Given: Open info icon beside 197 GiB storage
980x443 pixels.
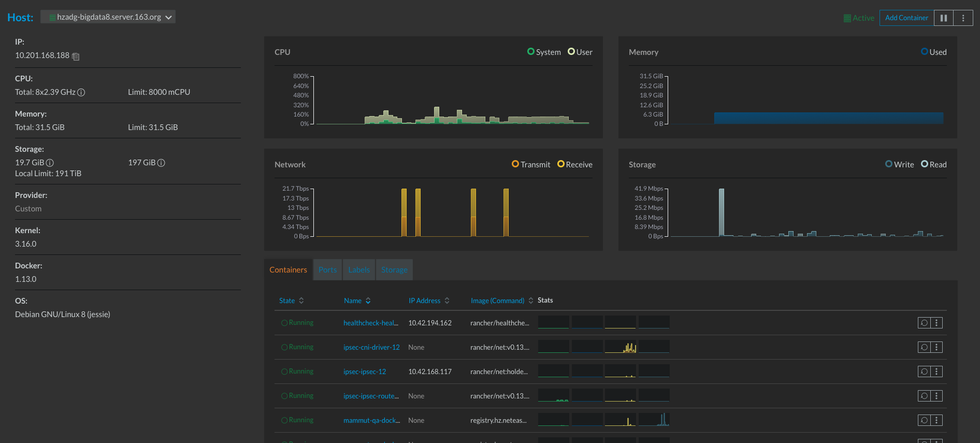Looking at the screenshot, I should tap(161, 162).
